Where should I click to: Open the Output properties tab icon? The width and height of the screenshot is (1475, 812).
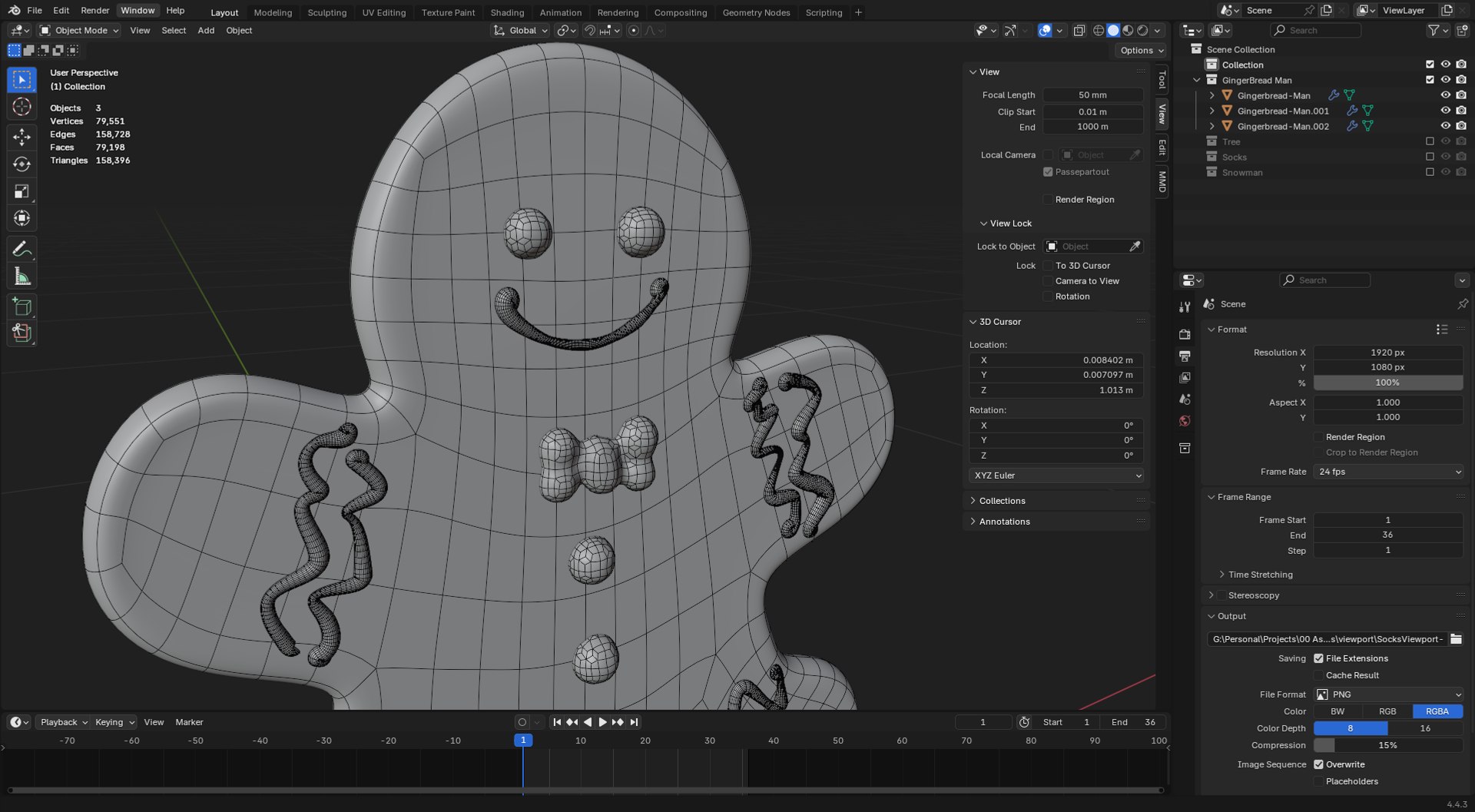[x=1185, y=356]
